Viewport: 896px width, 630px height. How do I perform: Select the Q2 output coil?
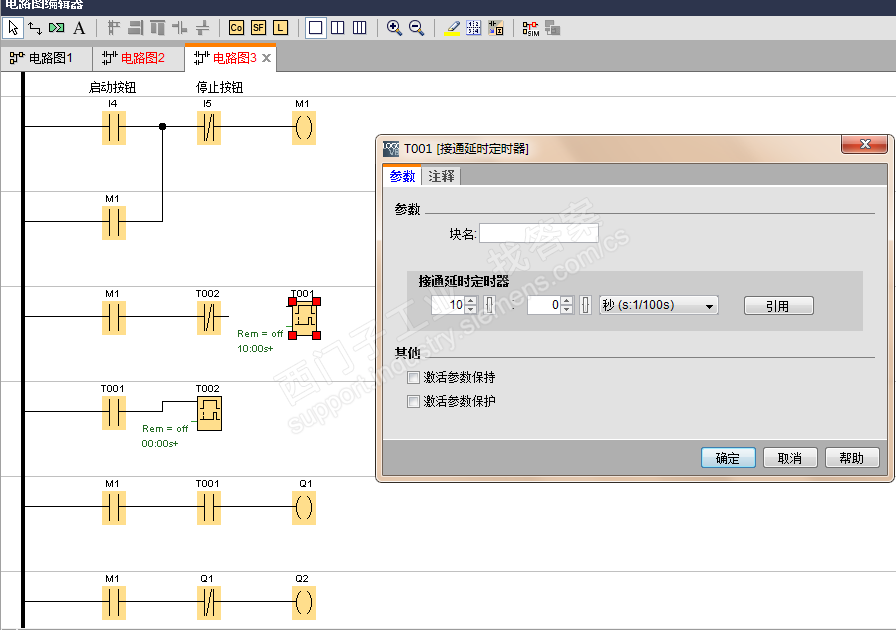tap(303, 603)
